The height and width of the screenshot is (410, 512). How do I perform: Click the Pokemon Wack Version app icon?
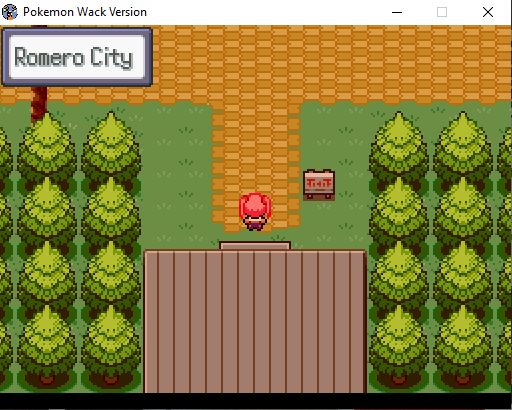tap(10, 12)
